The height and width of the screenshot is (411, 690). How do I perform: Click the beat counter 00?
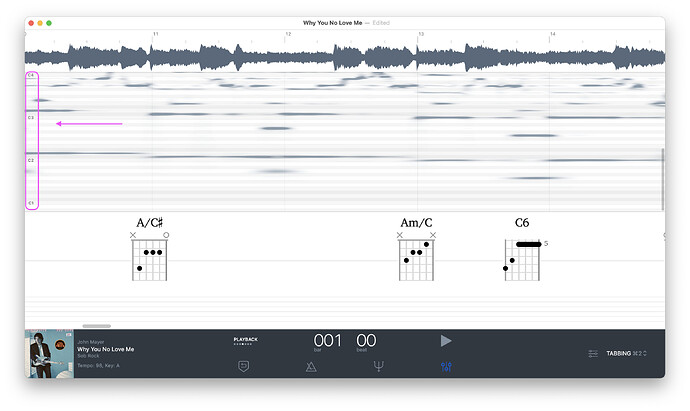pyautogui.click(x=366, y=341)
